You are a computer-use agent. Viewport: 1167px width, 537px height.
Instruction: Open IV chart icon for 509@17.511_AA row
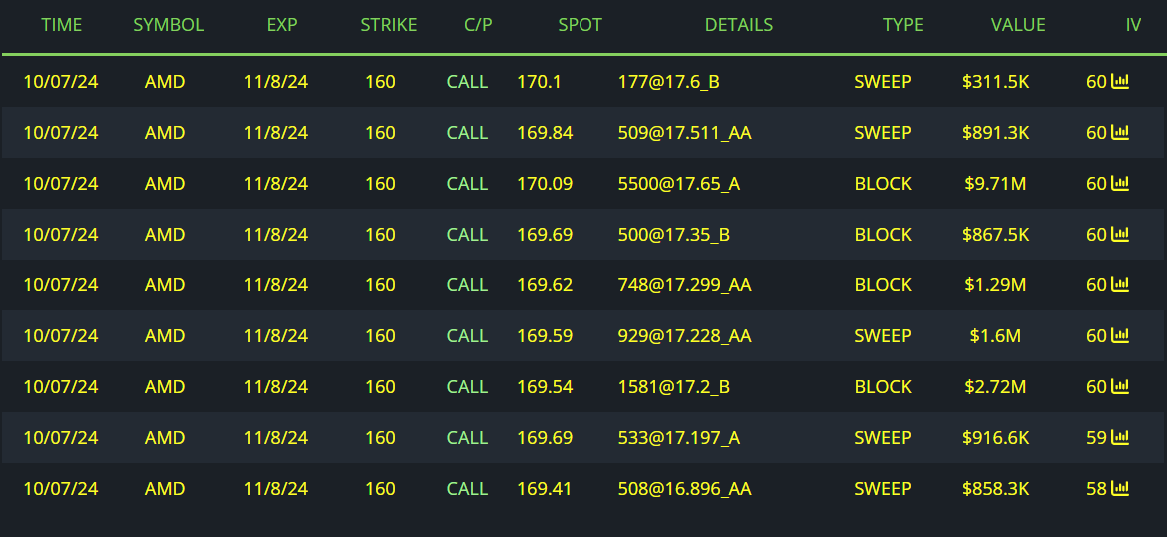click(x=1119, y=132)
